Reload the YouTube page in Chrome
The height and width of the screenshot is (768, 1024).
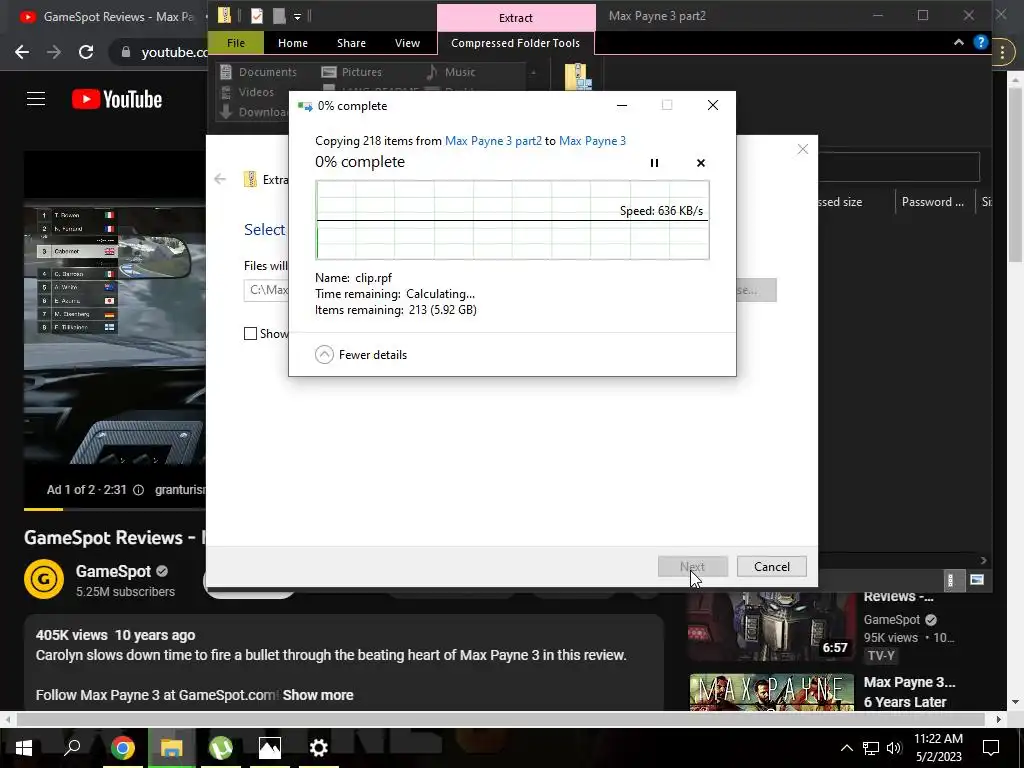[x=86, y=52]
